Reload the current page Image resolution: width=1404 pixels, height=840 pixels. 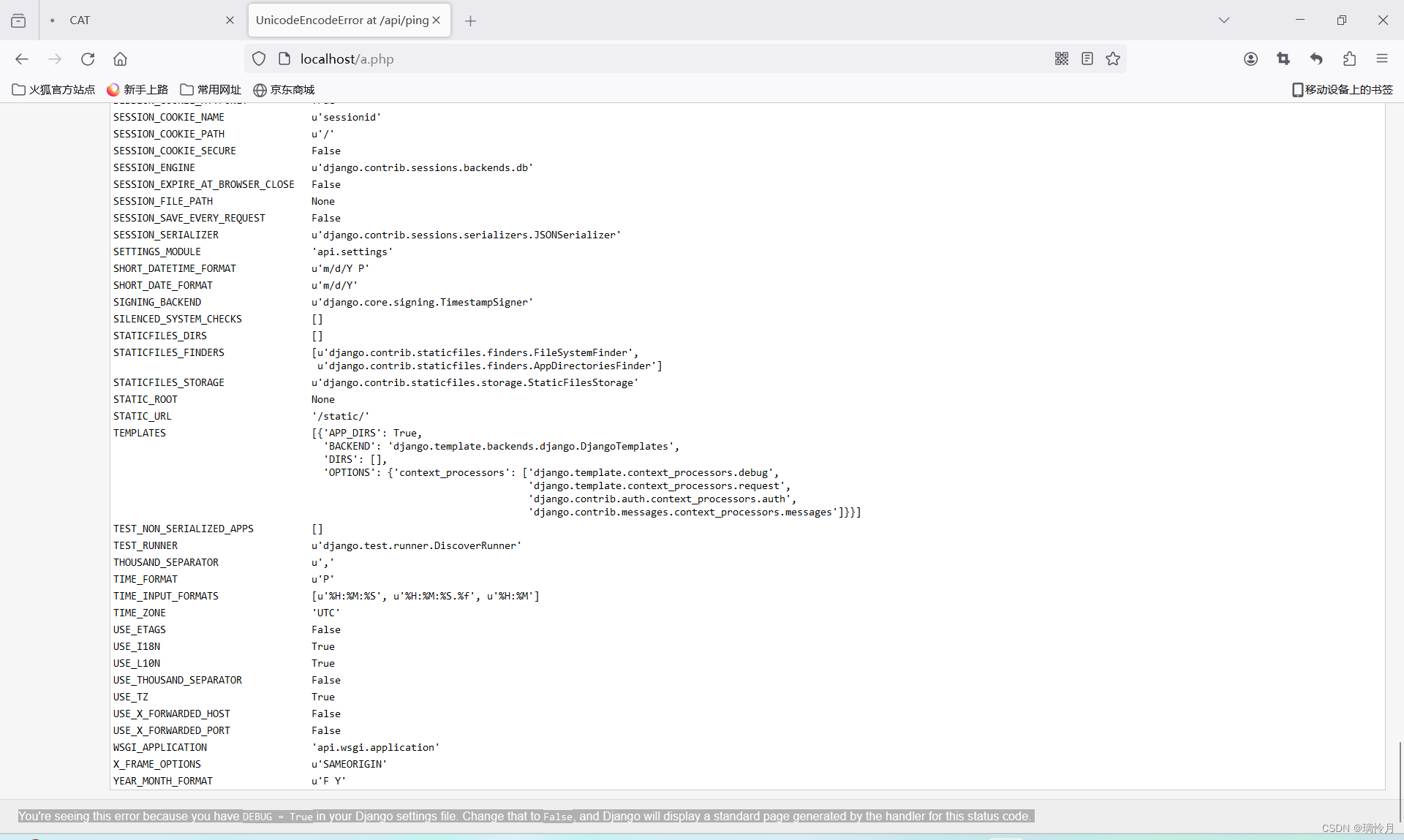[88, 58]
